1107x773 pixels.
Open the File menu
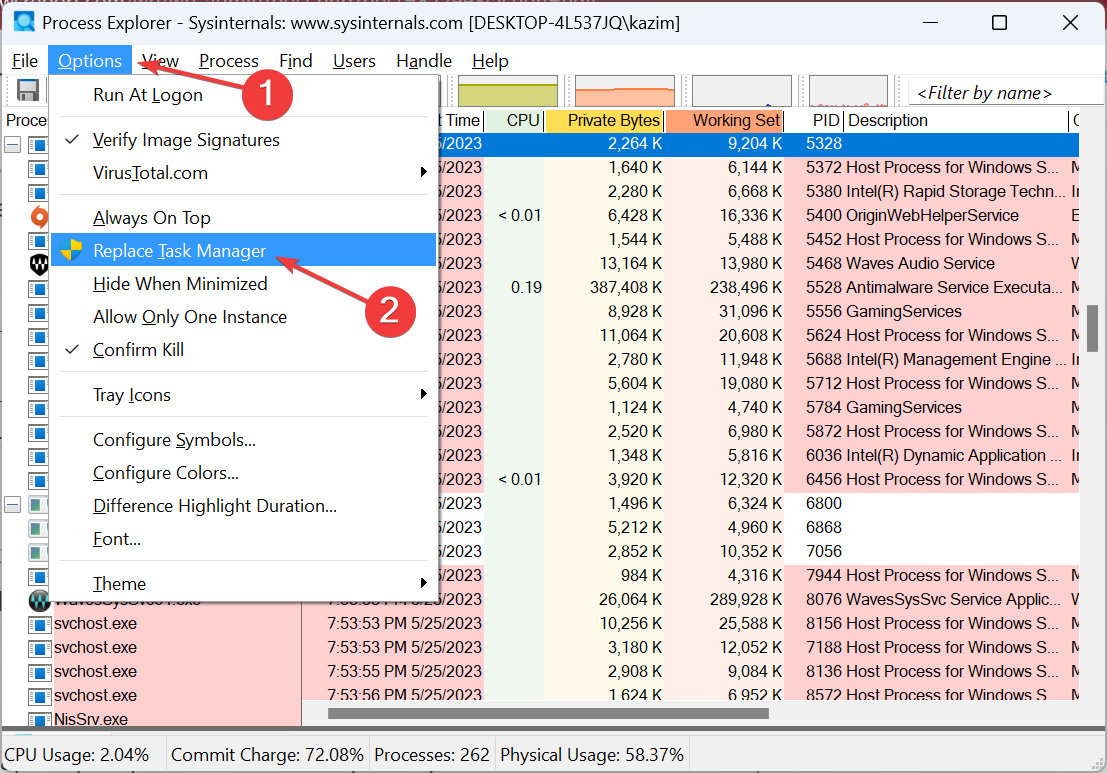point(25,61)
